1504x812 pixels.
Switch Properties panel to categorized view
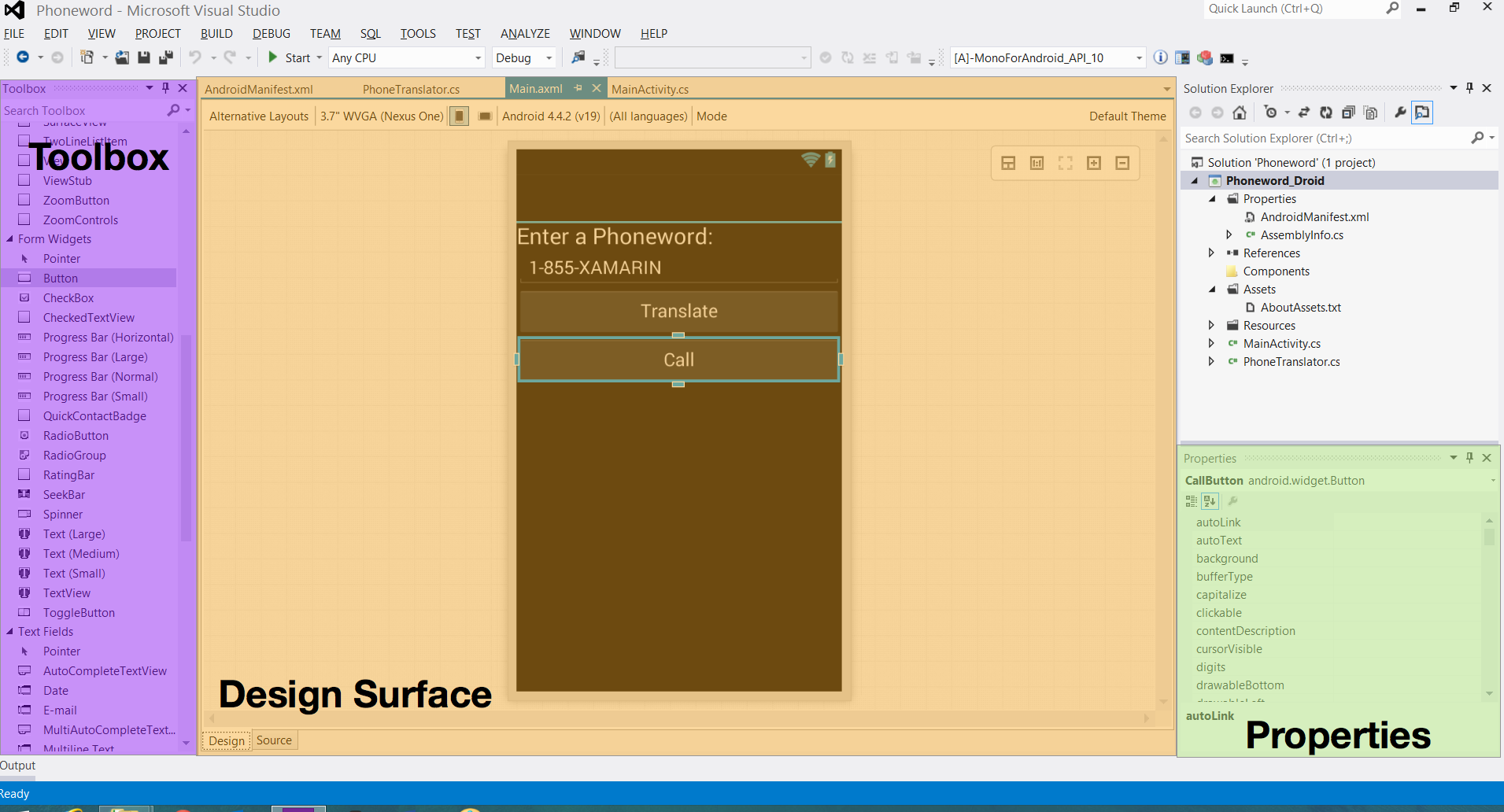point(1192,501)
